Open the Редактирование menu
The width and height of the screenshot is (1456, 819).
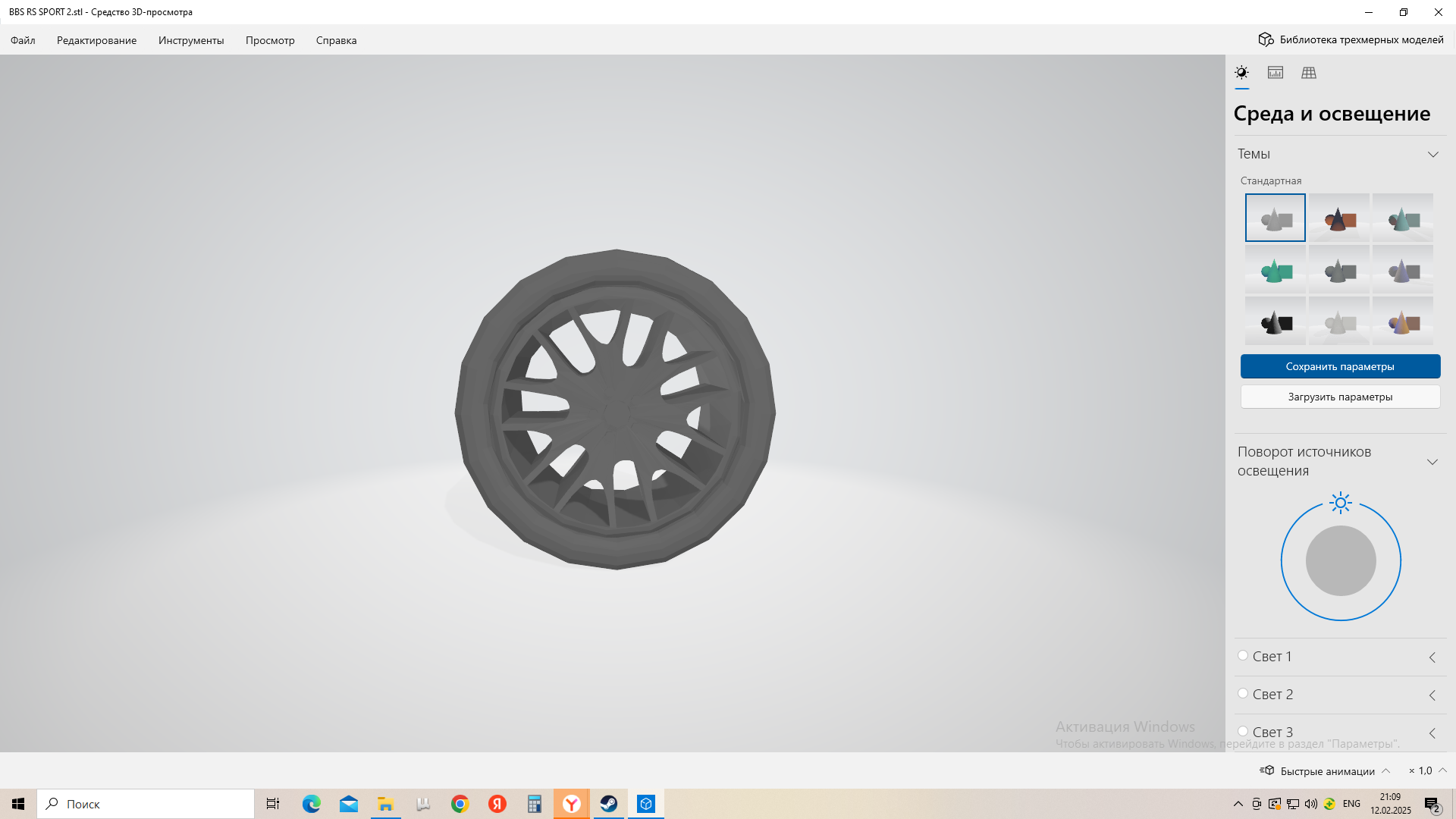(96, 40)
